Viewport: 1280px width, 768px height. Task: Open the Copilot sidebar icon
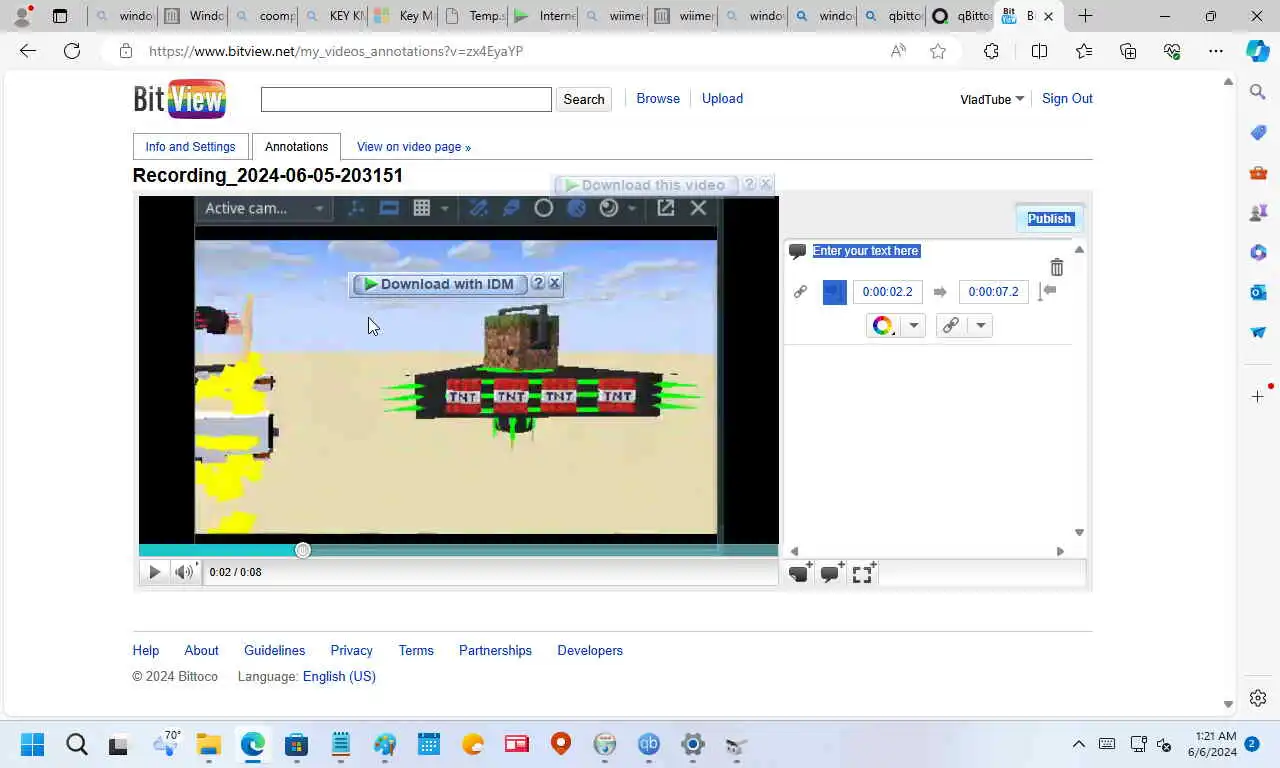point(1257,51)
